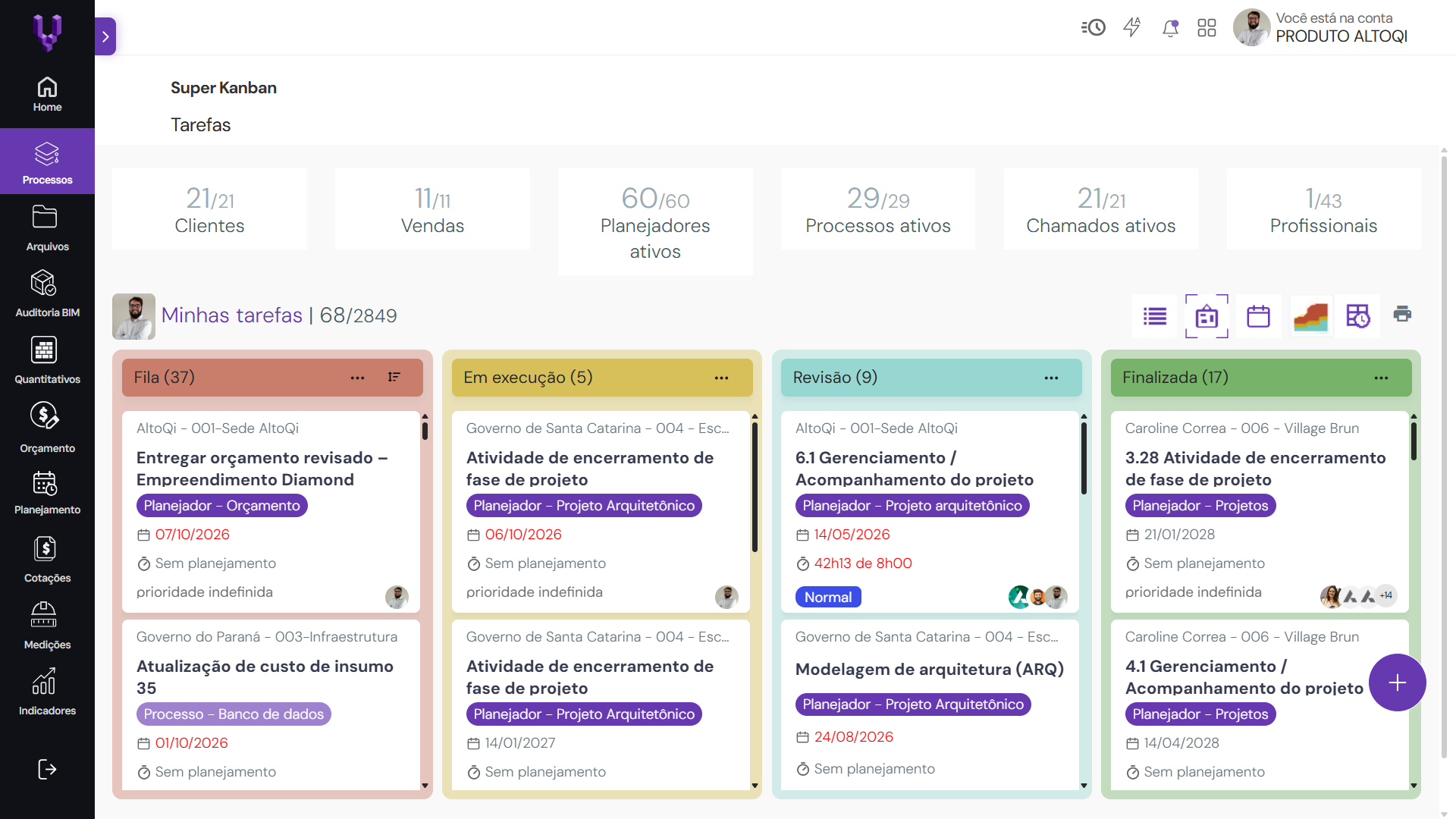Open Indicadores module

point(47,692)
